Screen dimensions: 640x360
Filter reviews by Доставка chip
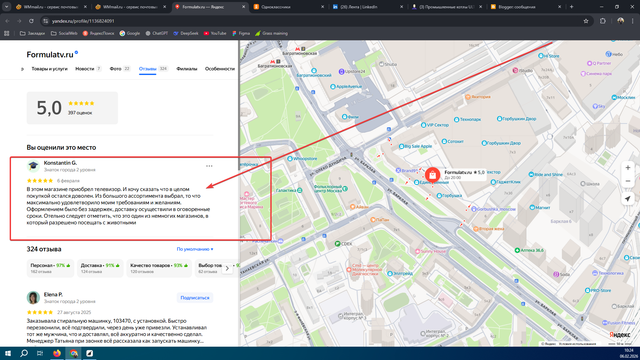click(100, 268)
